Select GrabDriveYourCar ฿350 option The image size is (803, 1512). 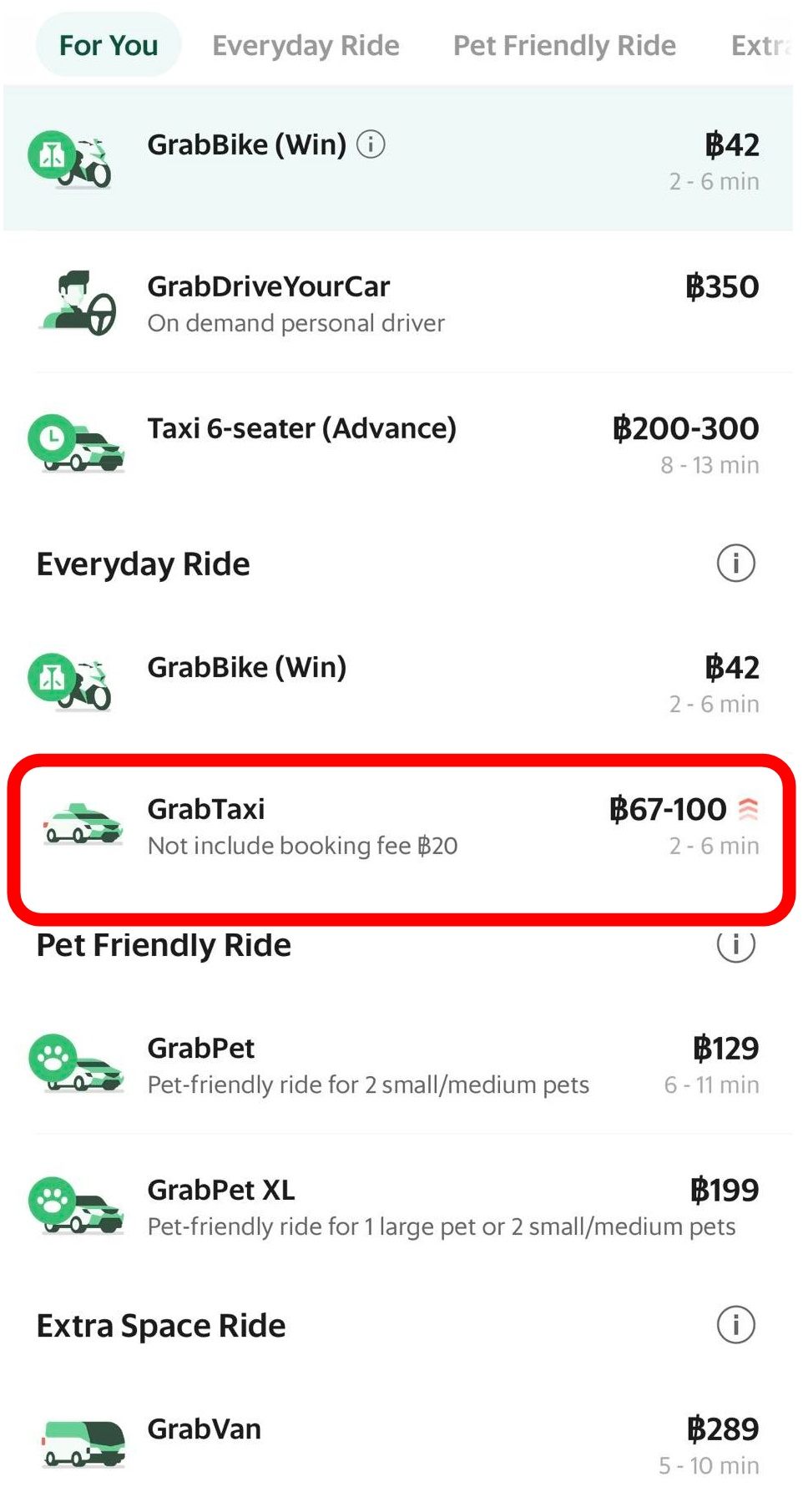click(401, 302)
